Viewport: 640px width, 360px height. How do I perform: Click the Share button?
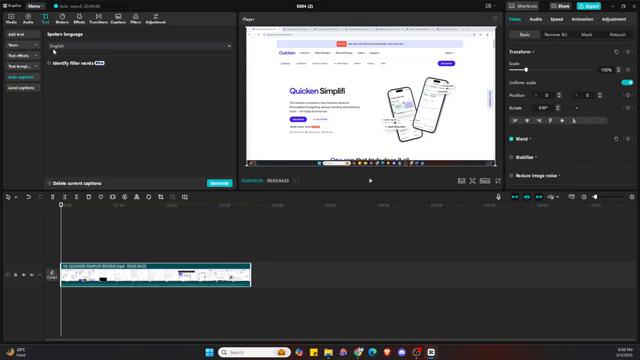560,6
